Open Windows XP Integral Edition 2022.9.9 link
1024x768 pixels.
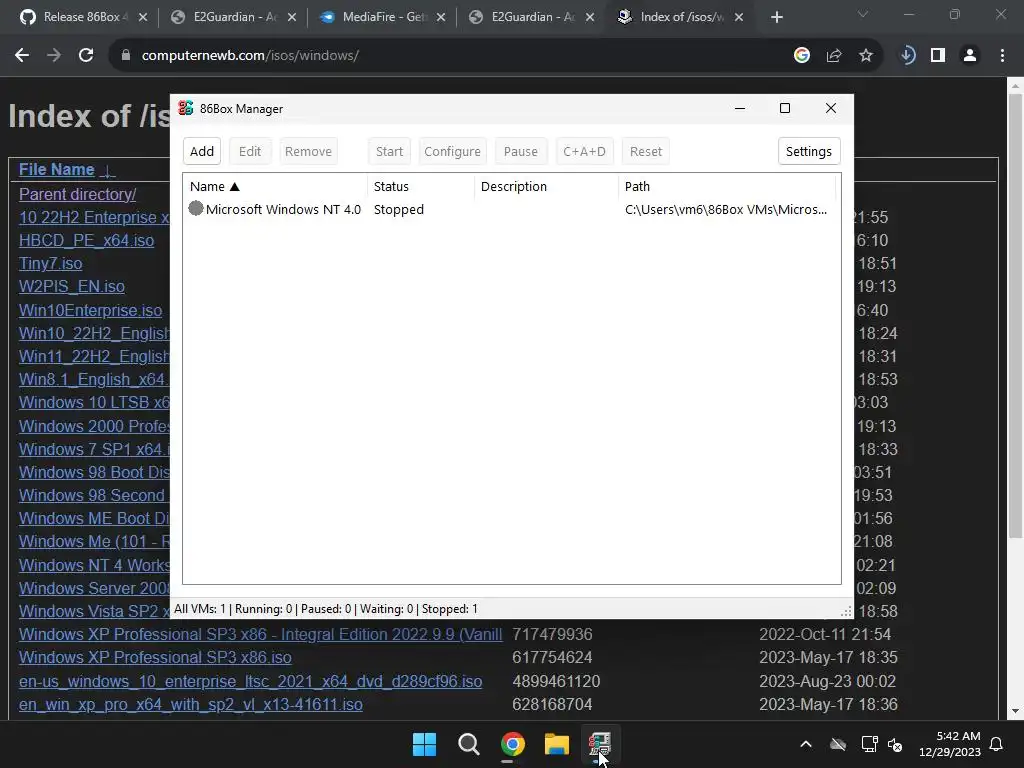[x=261, y=635]
